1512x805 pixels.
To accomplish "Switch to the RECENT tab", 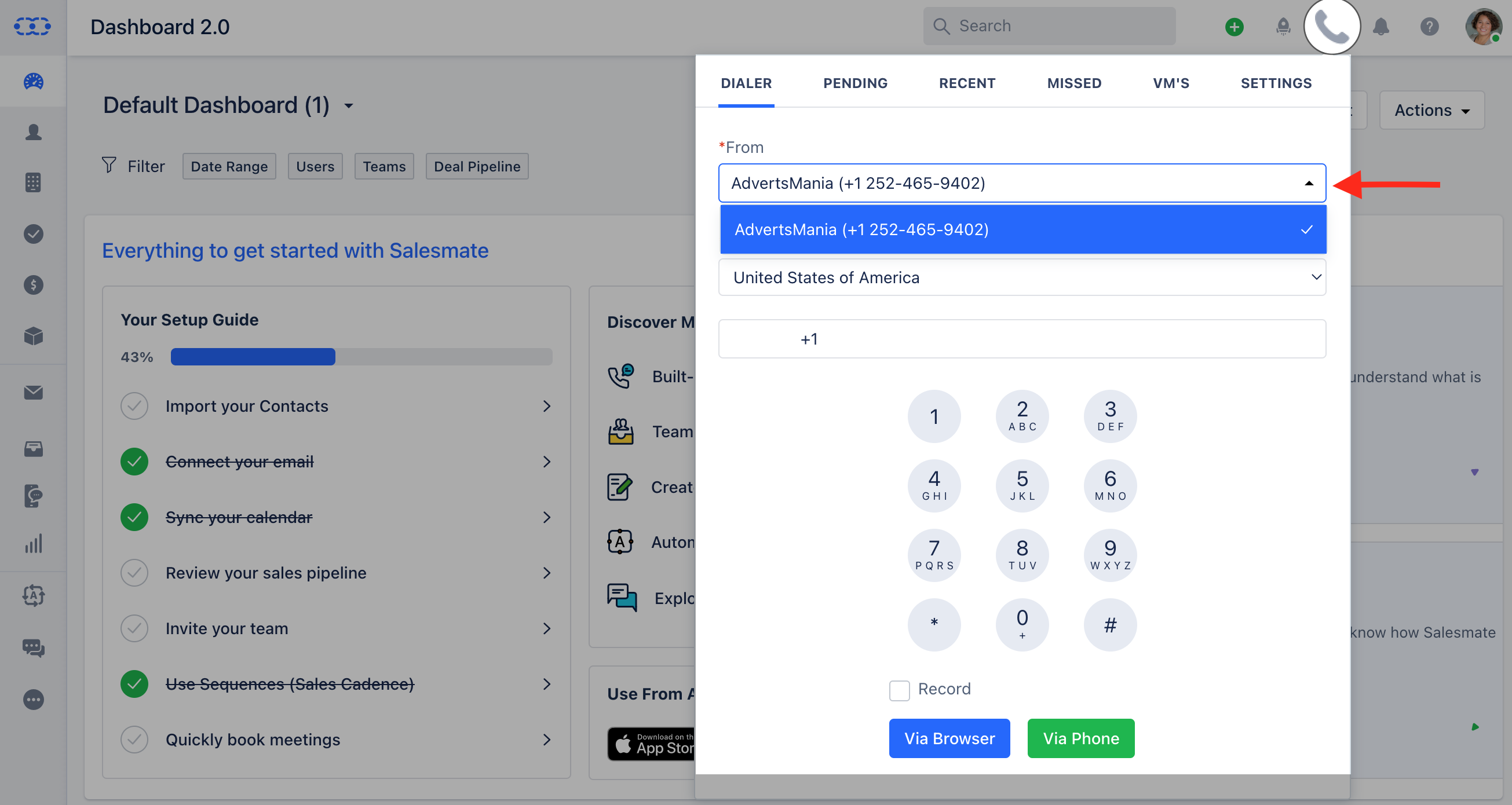I will (x=967, y=83).
